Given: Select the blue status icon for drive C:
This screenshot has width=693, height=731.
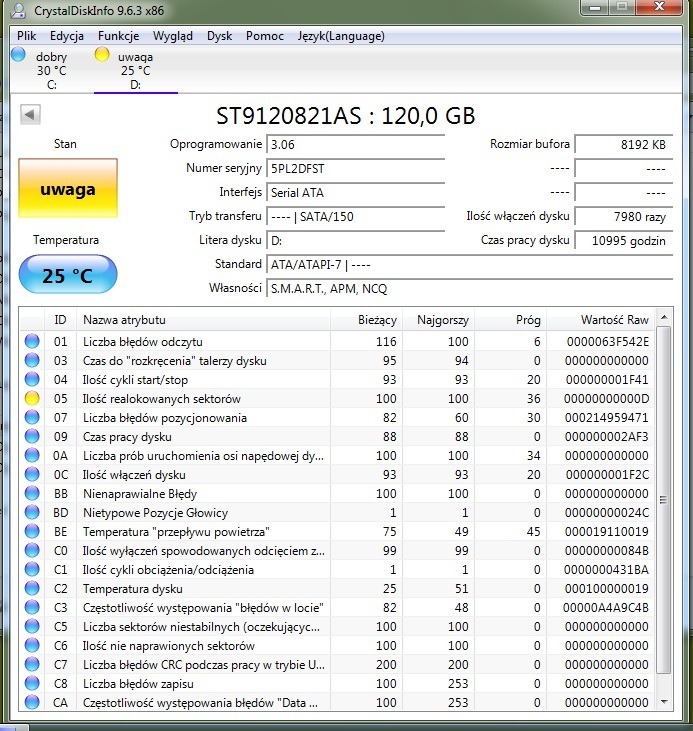Looking at the screenshot, I should tap(18, 56).
